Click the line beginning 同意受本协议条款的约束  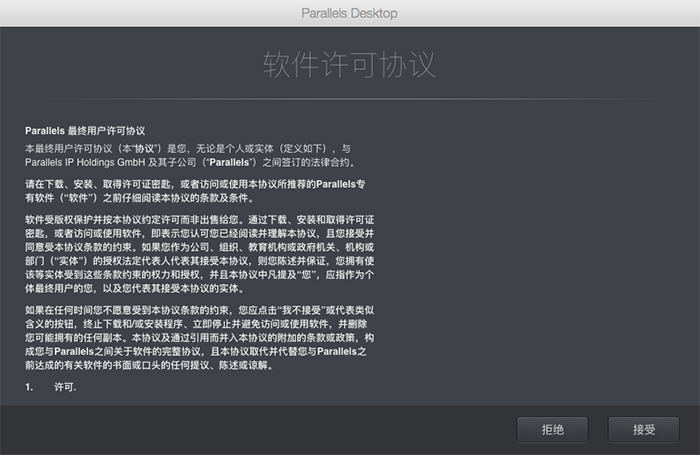tap(200, 247)
